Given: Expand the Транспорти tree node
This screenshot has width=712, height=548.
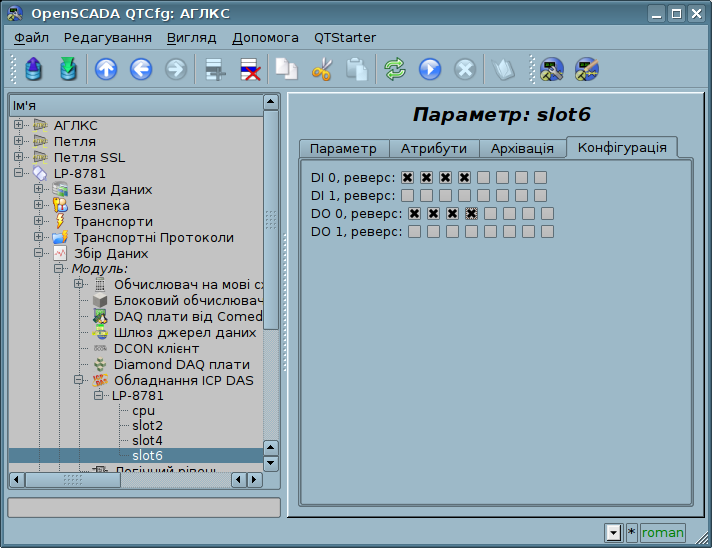Looking at the screenshot, I should 39,221.
